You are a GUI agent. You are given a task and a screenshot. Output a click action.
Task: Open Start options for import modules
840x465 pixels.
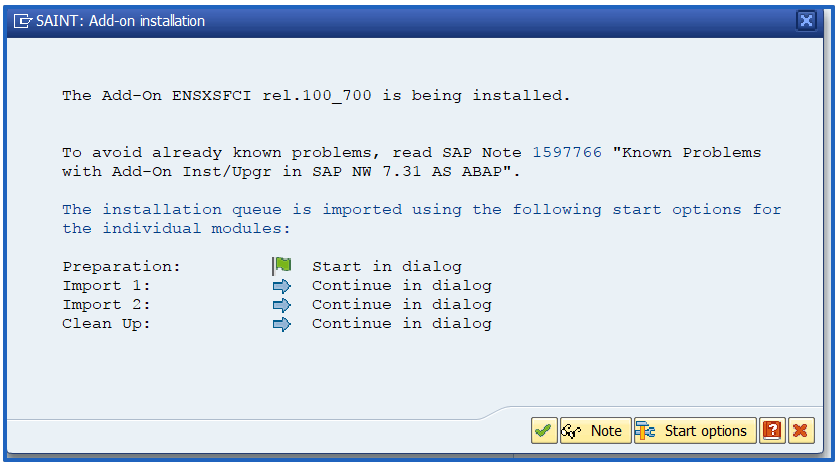pyautogui.click(x=695, y=431)
